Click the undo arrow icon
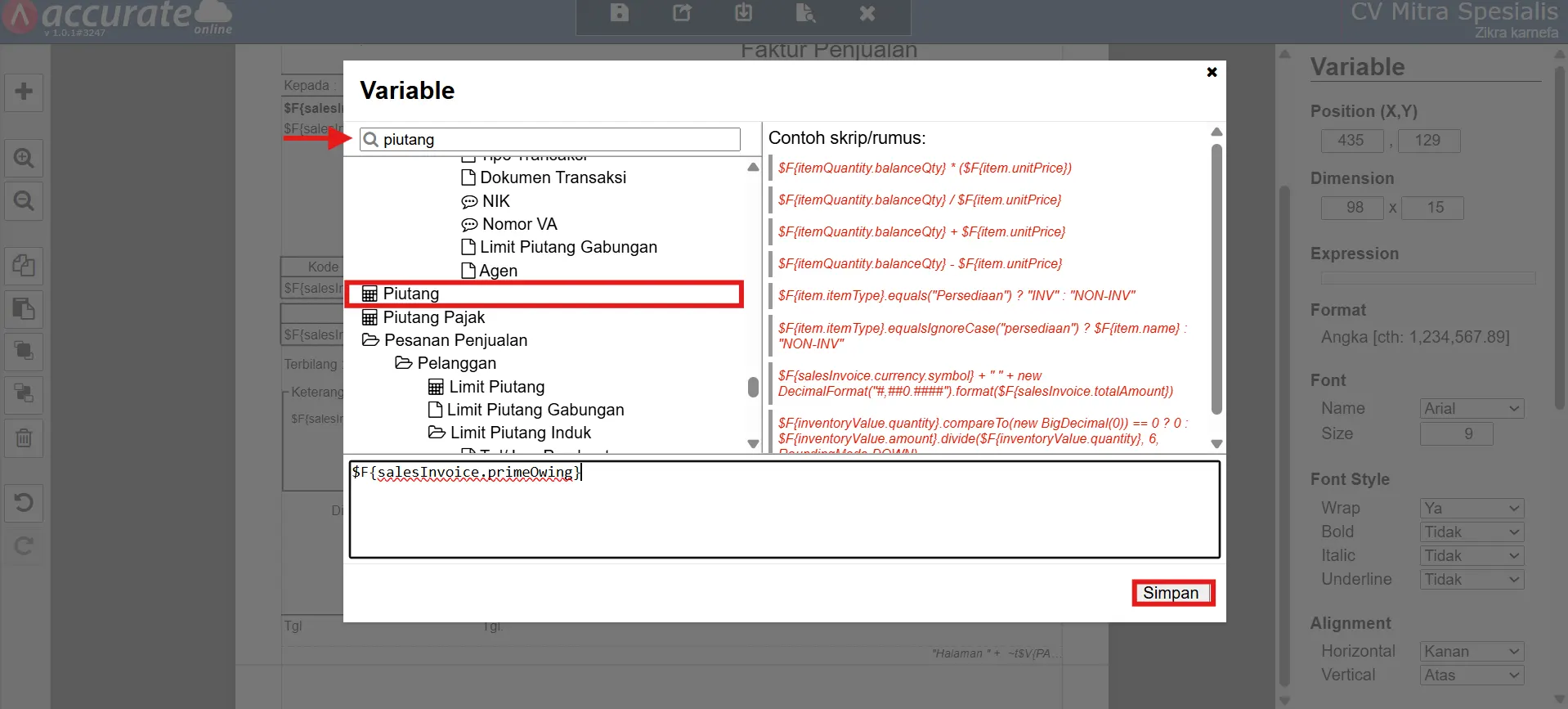The height and width of the screenshot is (709, 1568). pos(24,502)
